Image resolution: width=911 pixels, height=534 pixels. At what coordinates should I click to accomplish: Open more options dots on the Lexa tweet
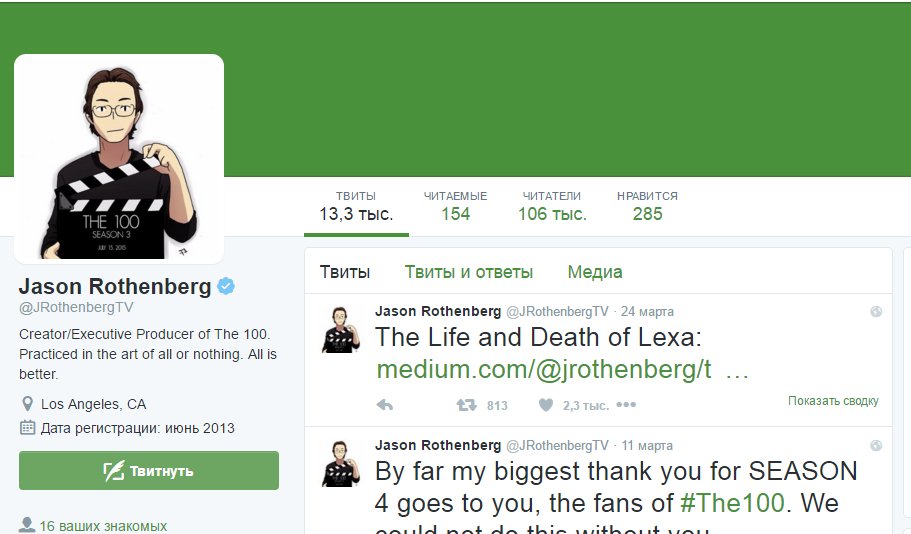[x=626, y=404]
